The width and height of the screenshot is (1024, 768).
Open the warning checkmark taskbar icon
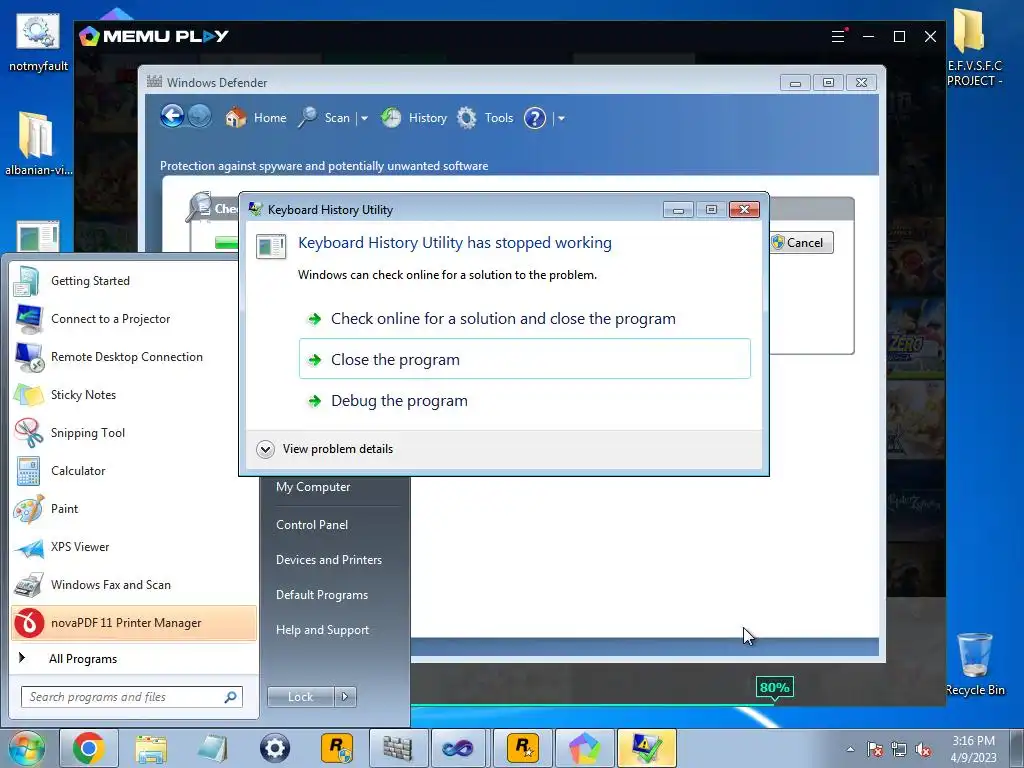(647, 748)
